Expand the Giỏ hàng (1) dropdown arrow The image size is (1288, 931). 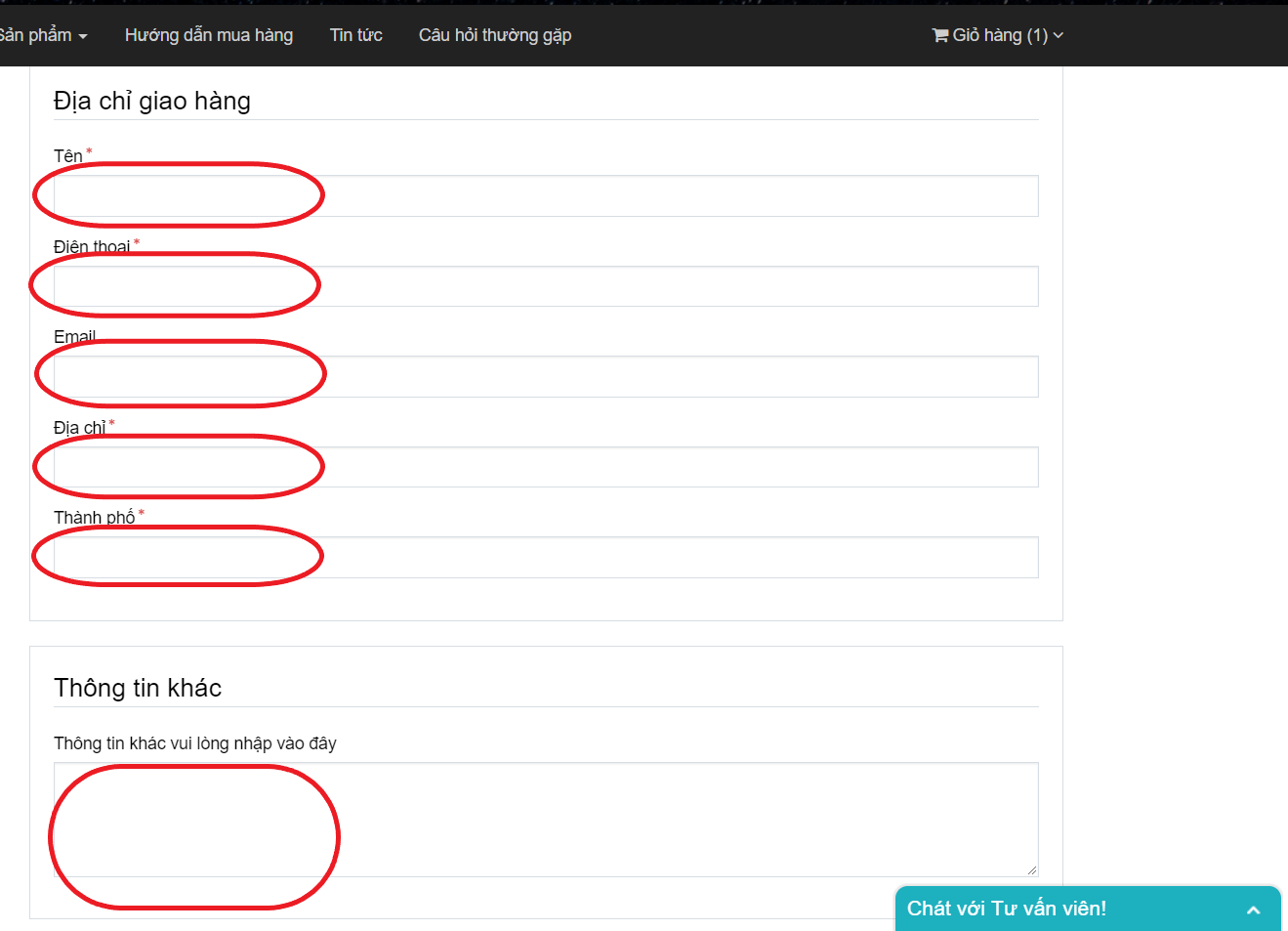pyautogui.click(x=1058, y=35)
